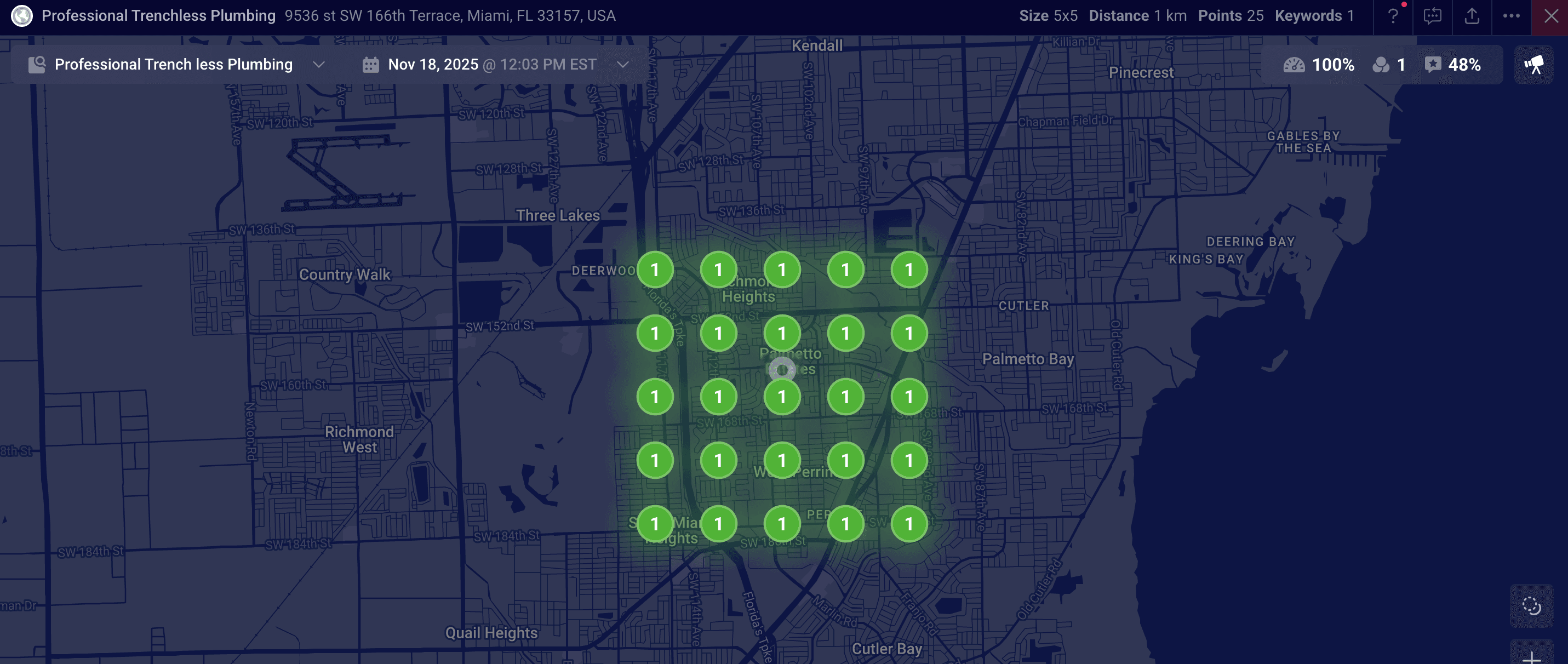
Task: Select the rank pin just below the center marker
Action: 782,397
